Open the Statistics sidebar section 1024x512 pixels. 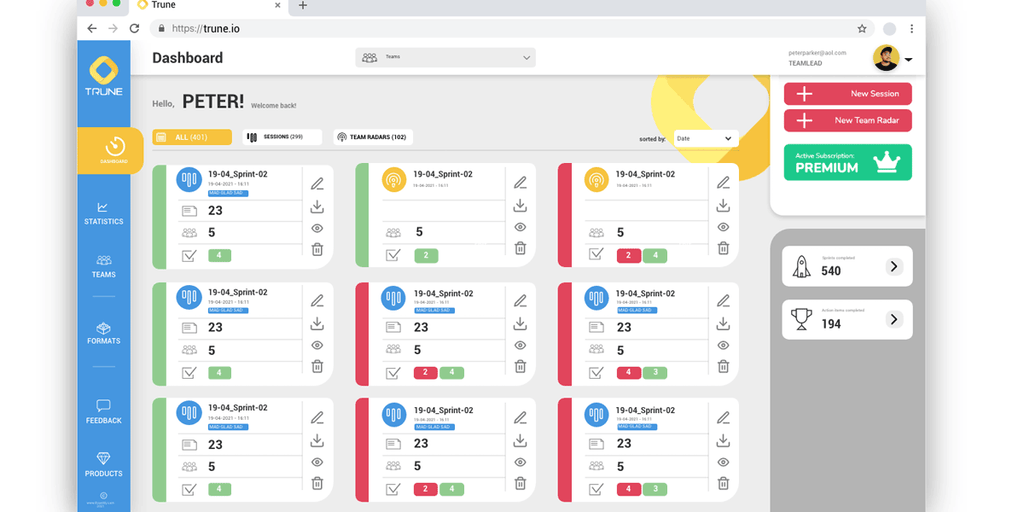point(103,214)
